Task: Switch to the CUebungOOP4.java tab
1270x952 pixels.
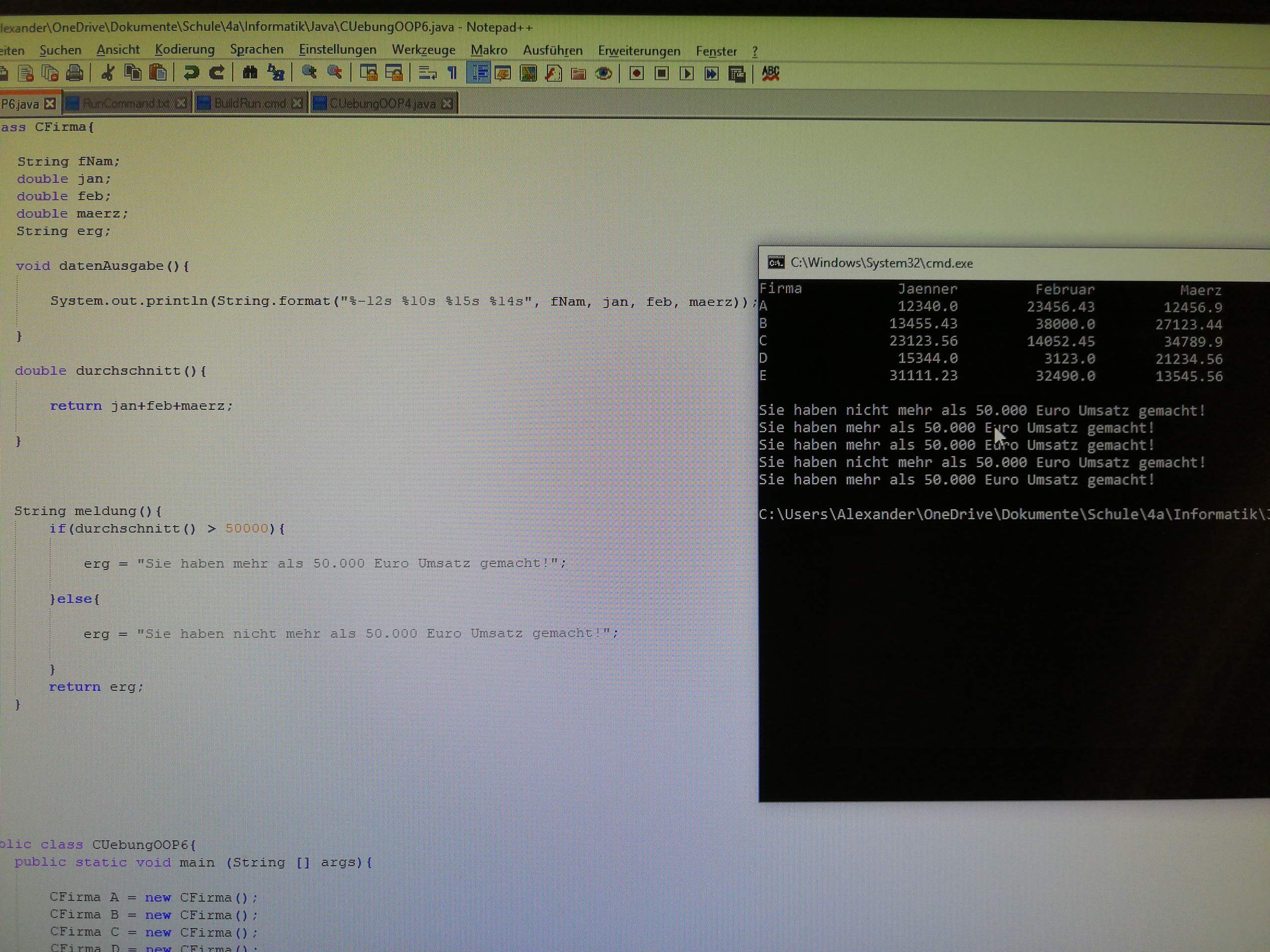Action: tap(382, 104)
